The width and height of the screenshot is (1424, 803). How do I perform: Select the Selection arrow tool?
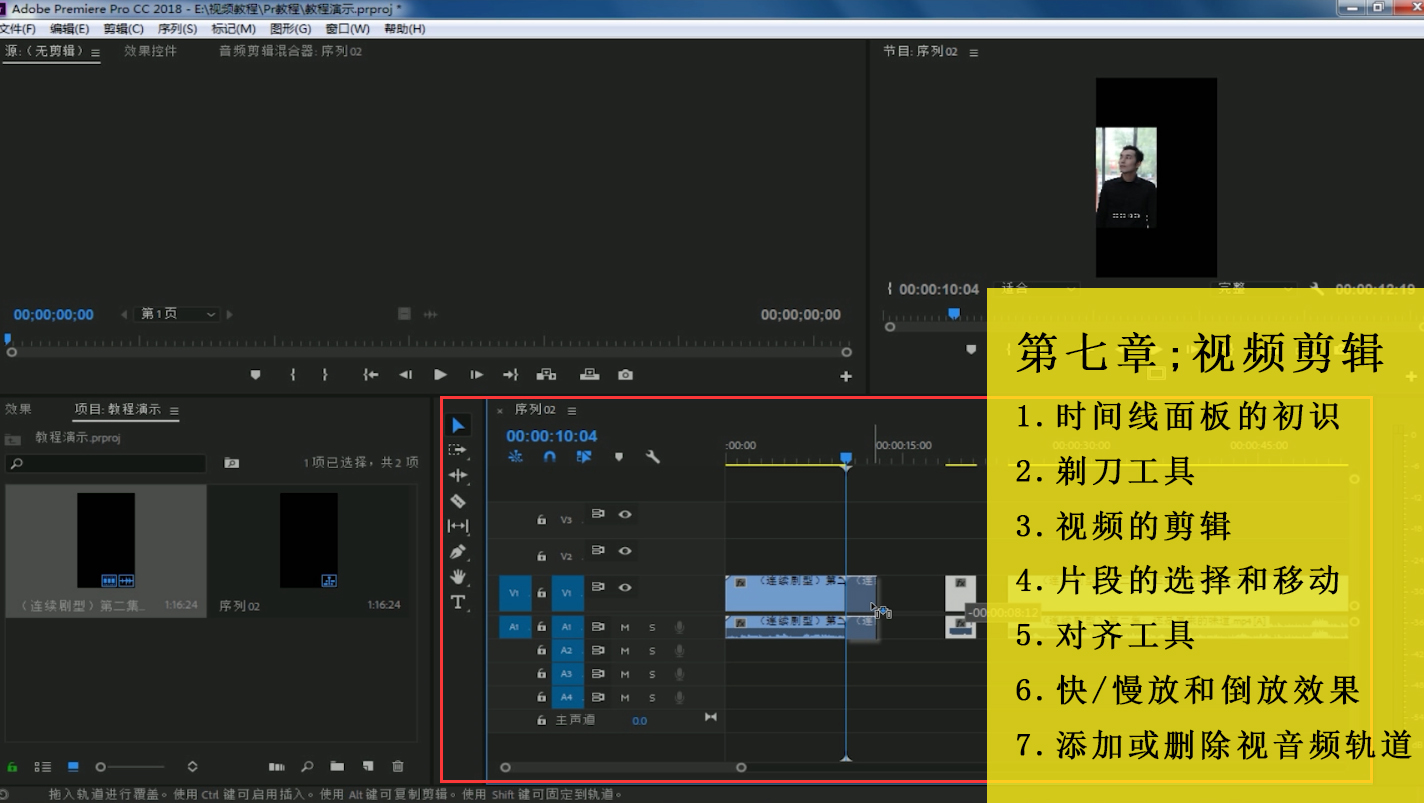[458, 425]
